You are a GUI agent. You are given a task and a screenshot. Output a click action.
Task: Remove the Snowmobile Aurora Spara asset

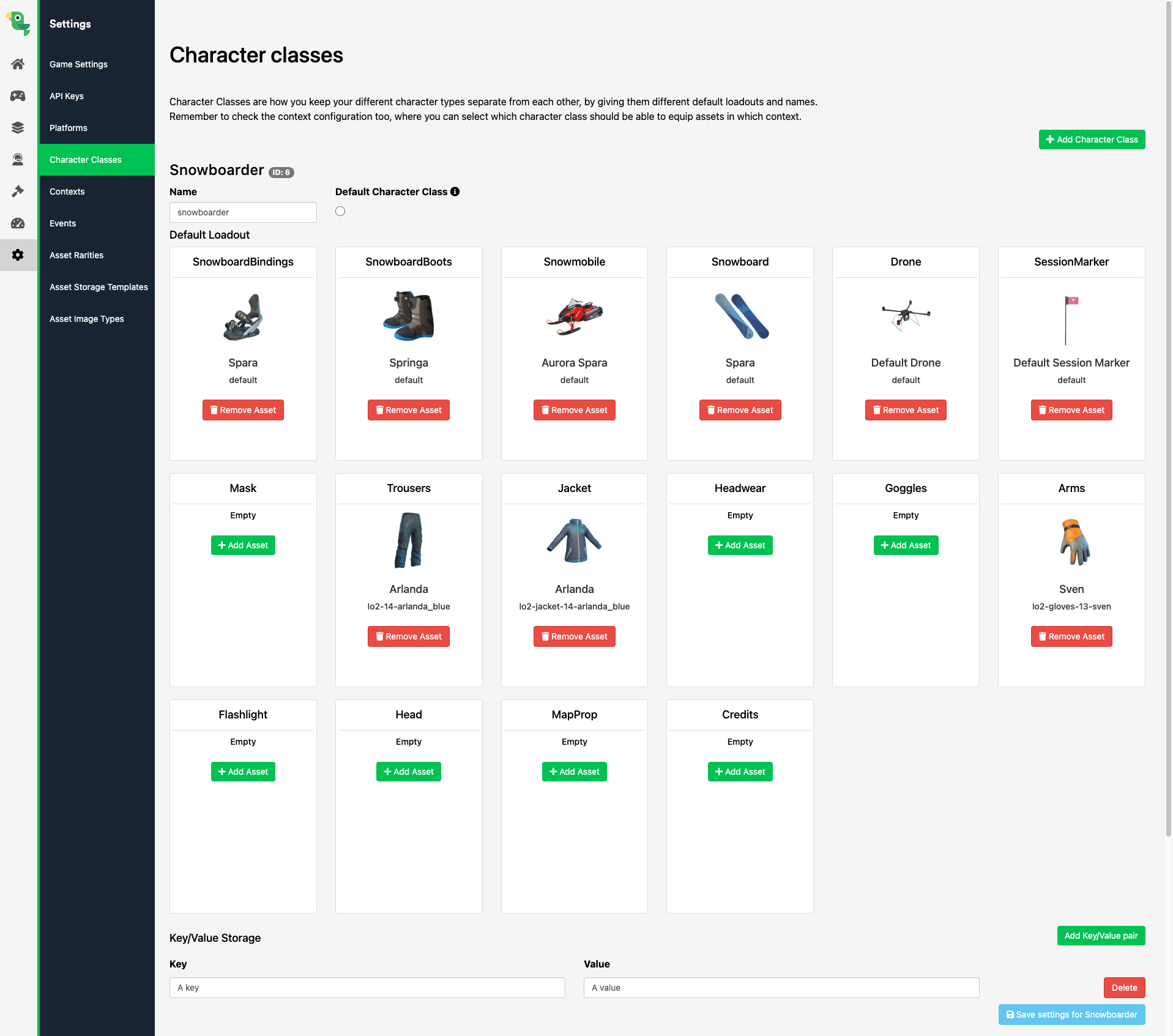click(x=574, y=410)
